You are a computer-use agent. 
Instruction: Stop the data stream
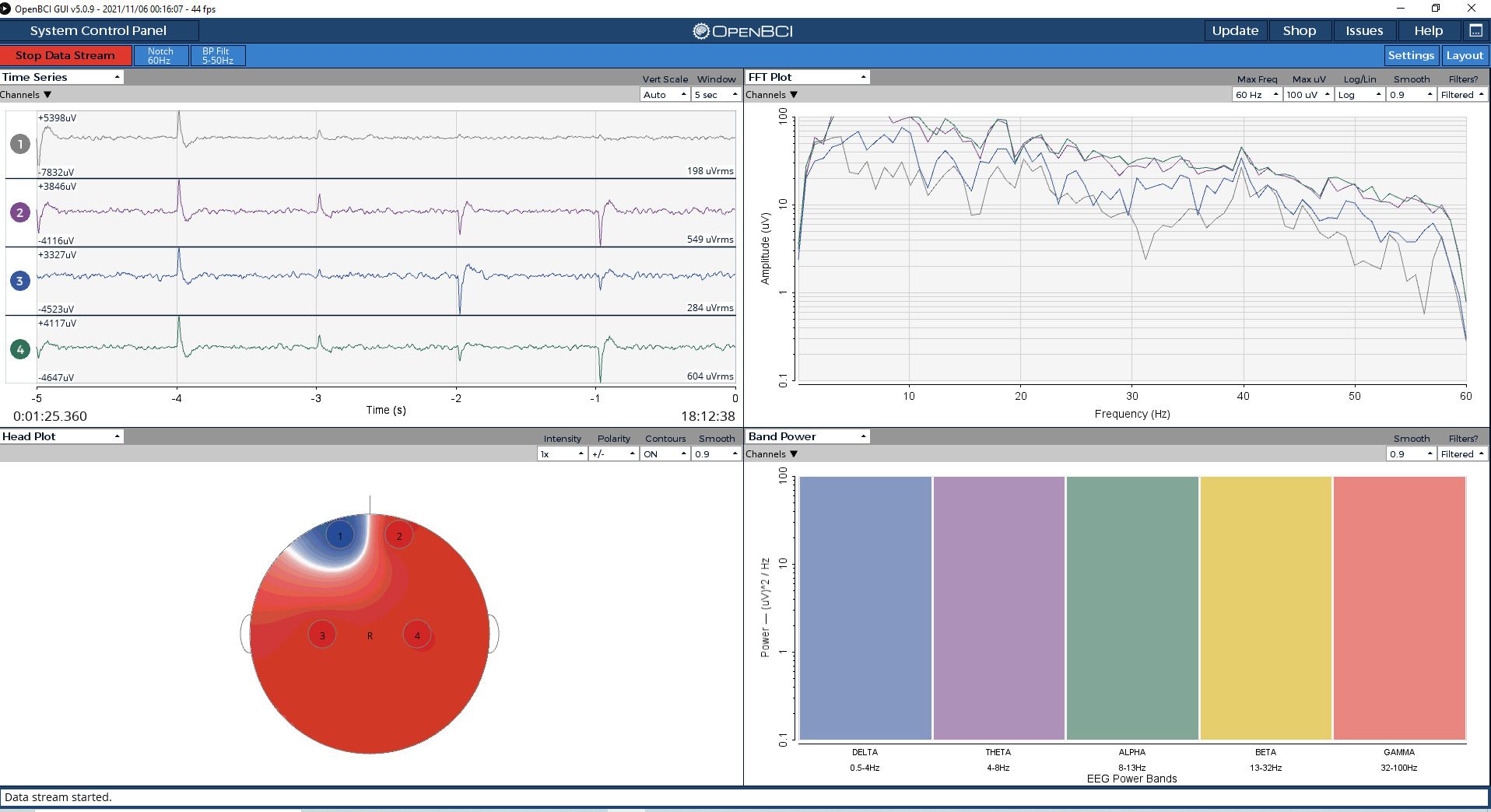(x=66, y=55)
